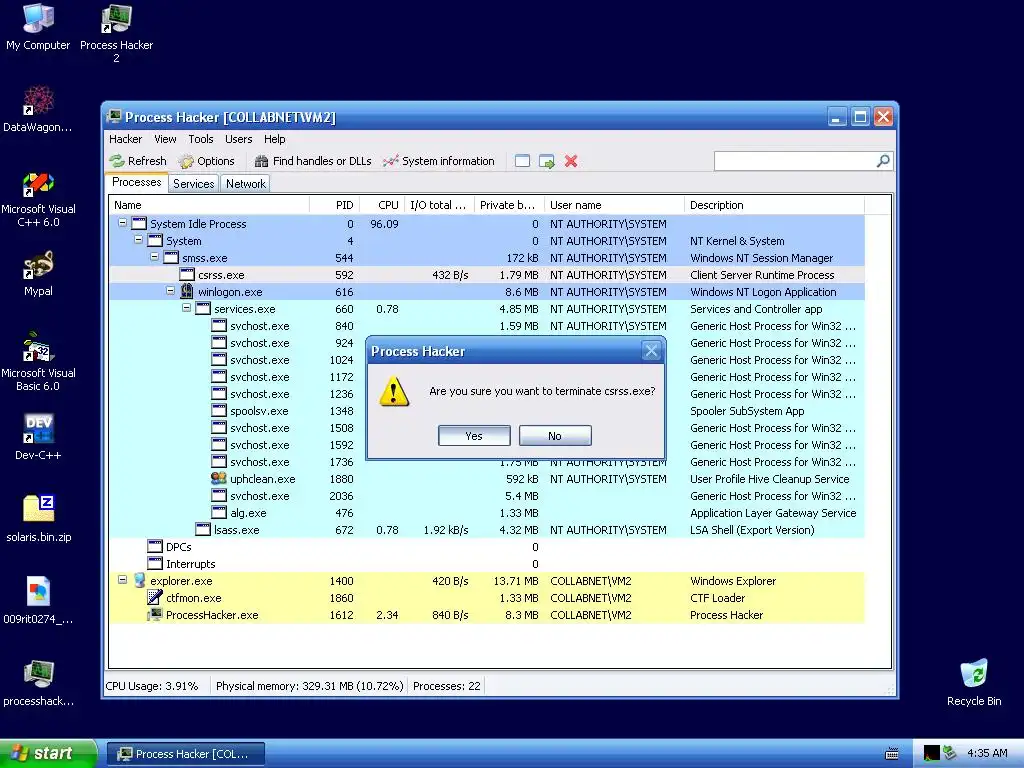Select the DPCs row
1024x768 pixels.
(x=487, y=547)
